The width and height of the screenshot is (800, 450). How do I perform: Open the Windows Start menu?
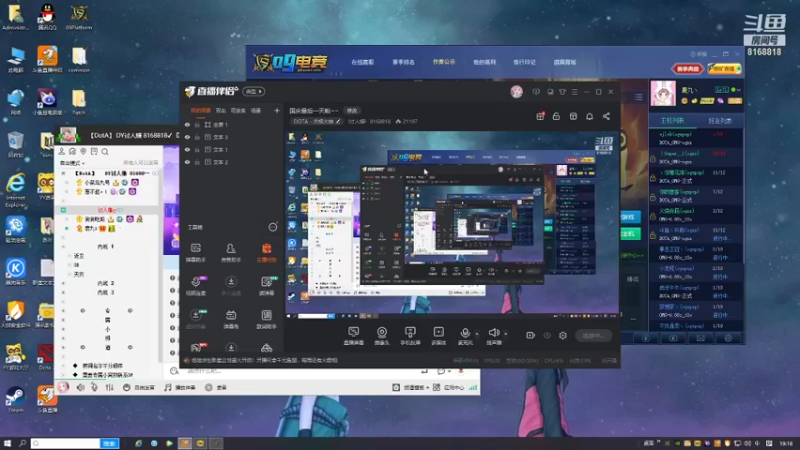[7, 443]
